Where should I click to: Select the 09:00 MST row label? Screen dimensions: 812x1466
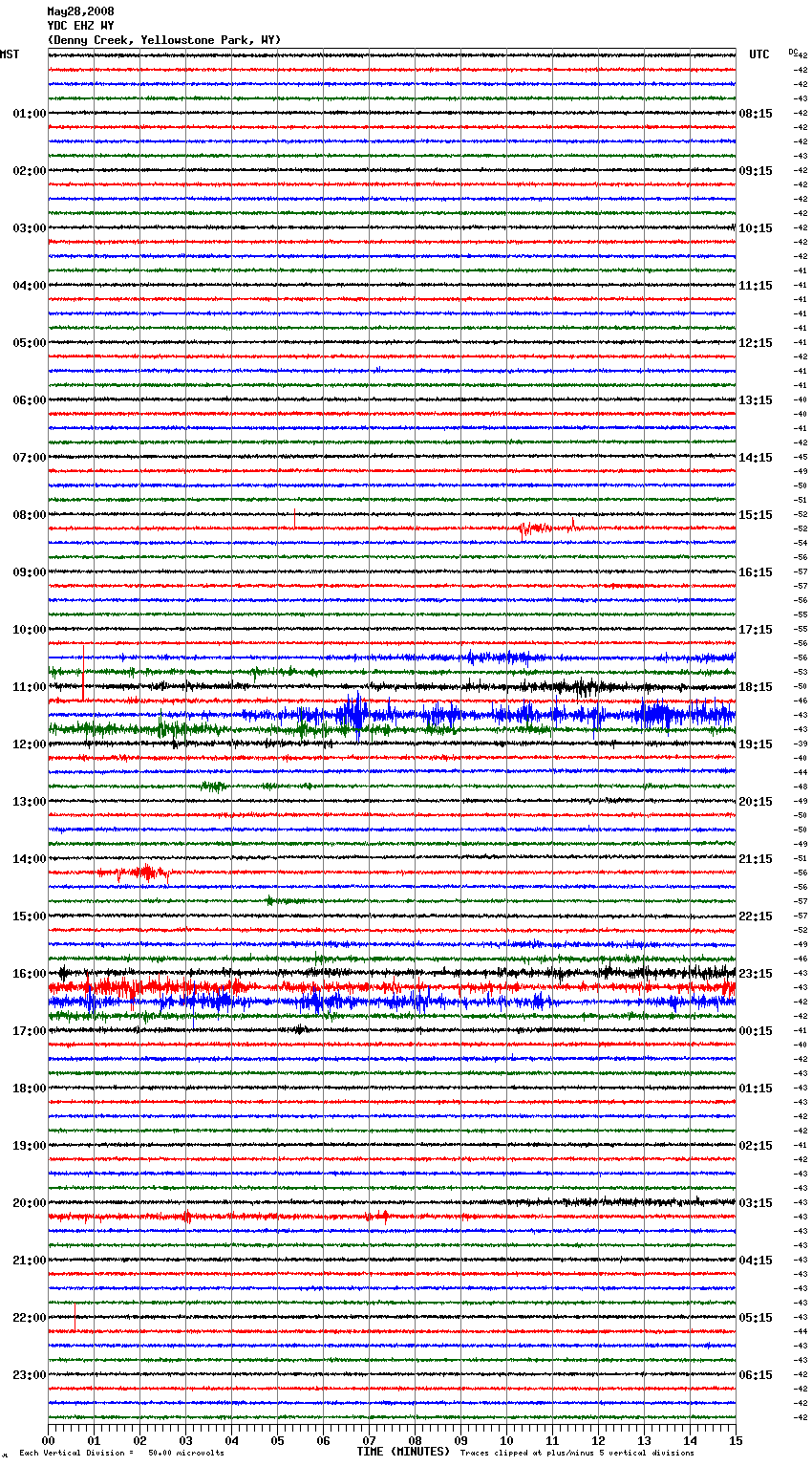(x=30, y=572)
